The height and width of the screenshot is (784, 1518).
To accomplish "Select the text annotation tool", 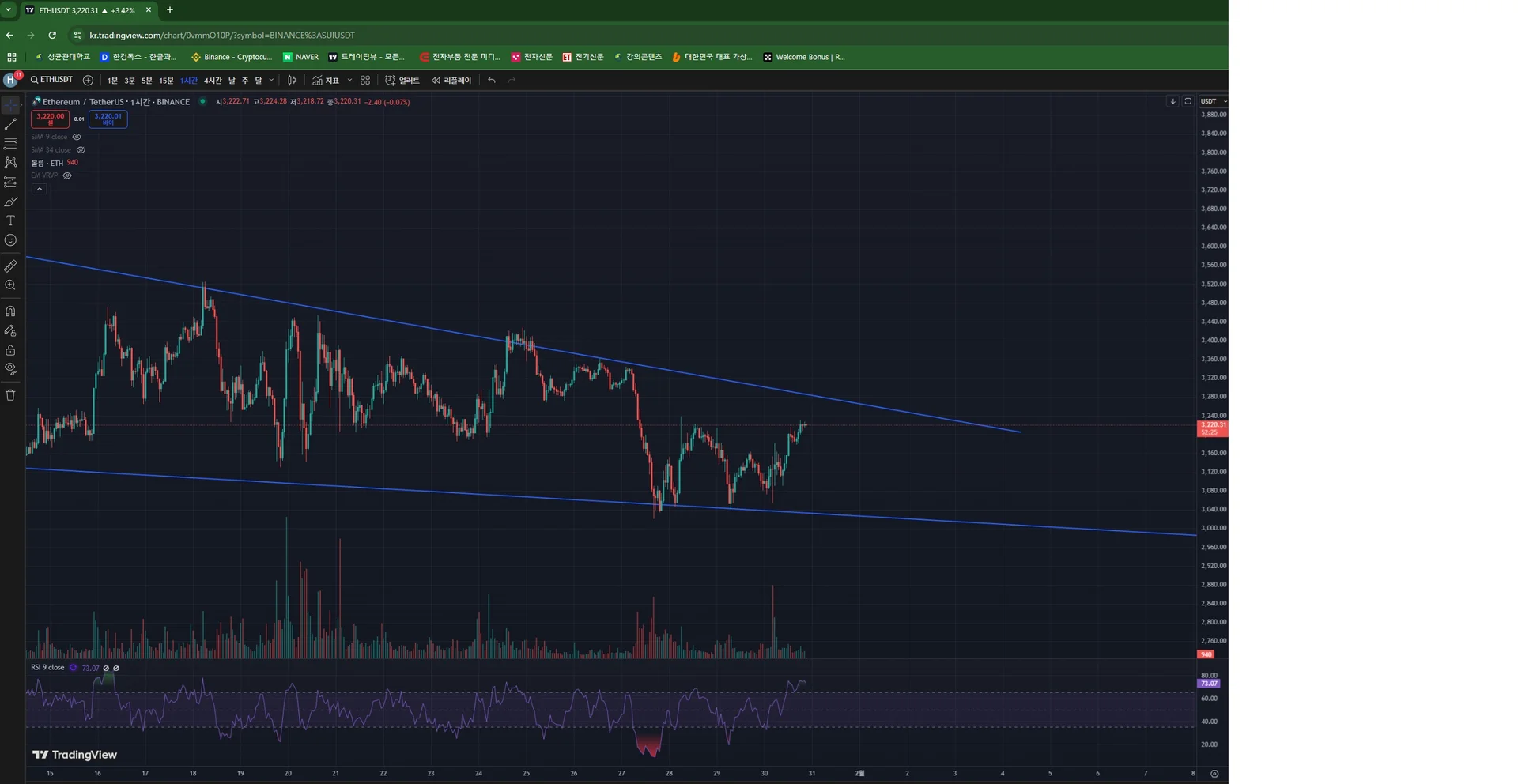I will (10, 220).
